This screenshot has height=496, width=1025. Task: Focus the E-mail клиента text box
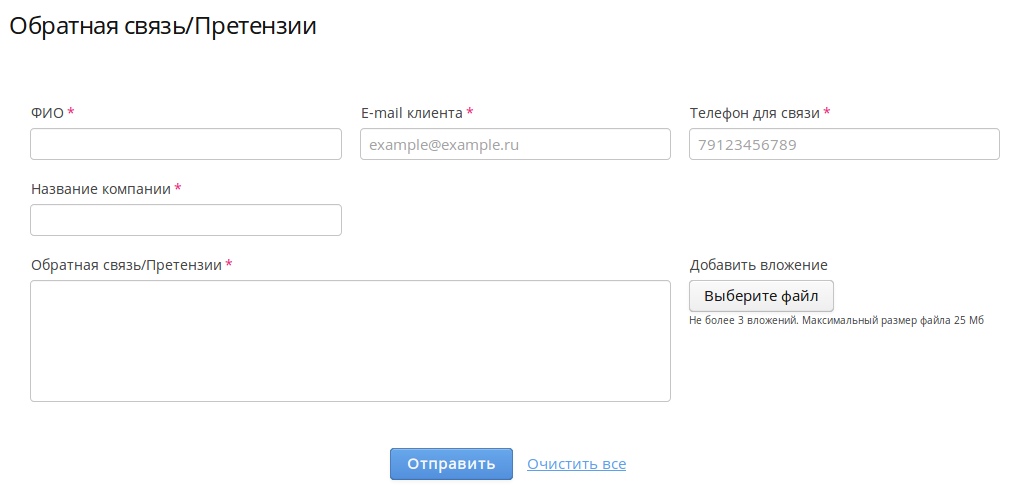coord(515,144)
